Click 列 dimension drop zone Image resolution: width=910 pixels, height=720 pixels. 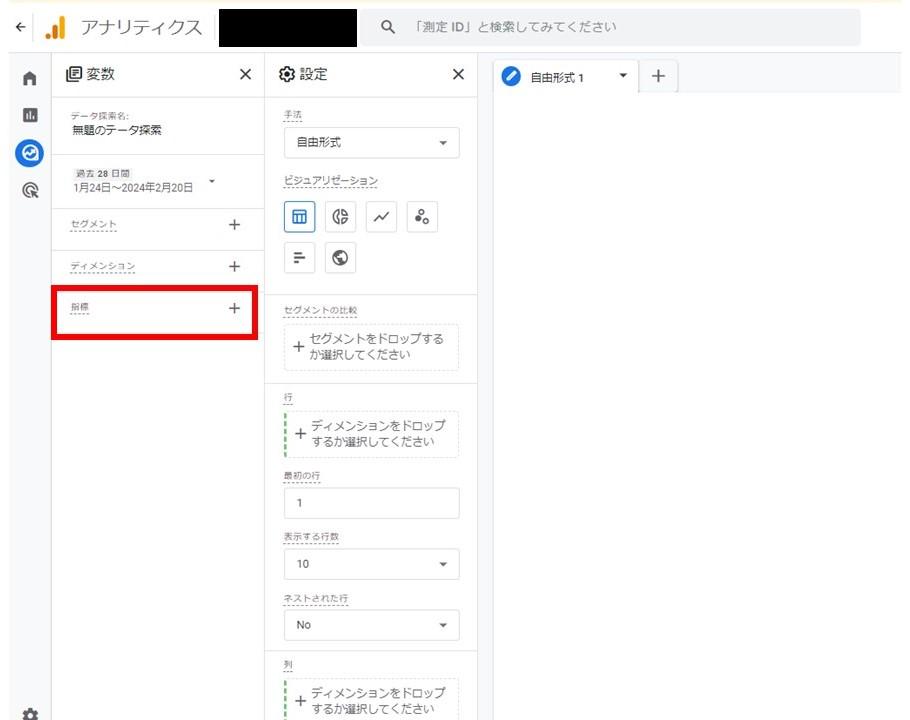[371, 699]
